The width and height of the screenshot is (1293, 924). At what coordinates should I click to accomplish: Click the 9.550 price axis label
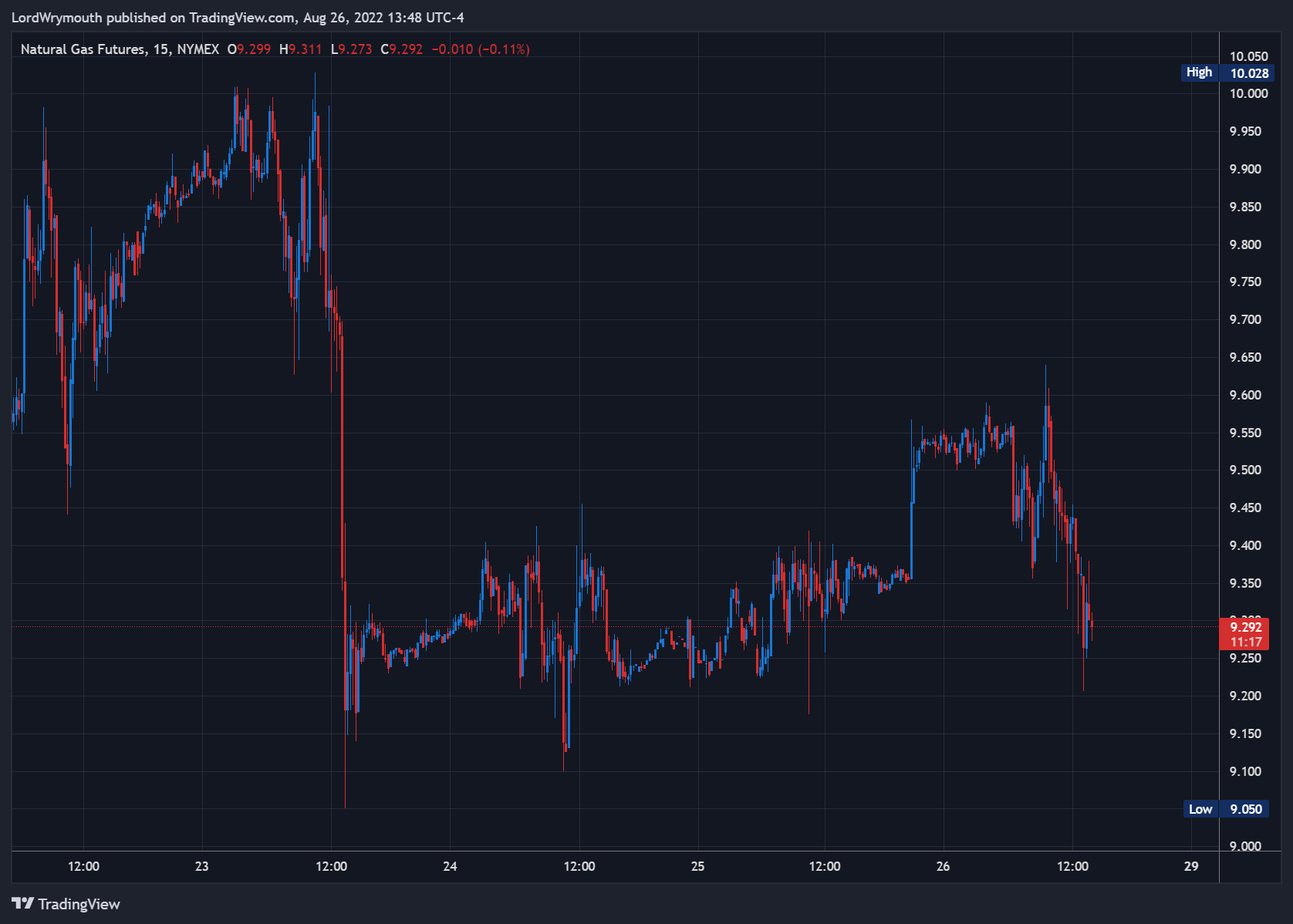tap(1245, 433)
